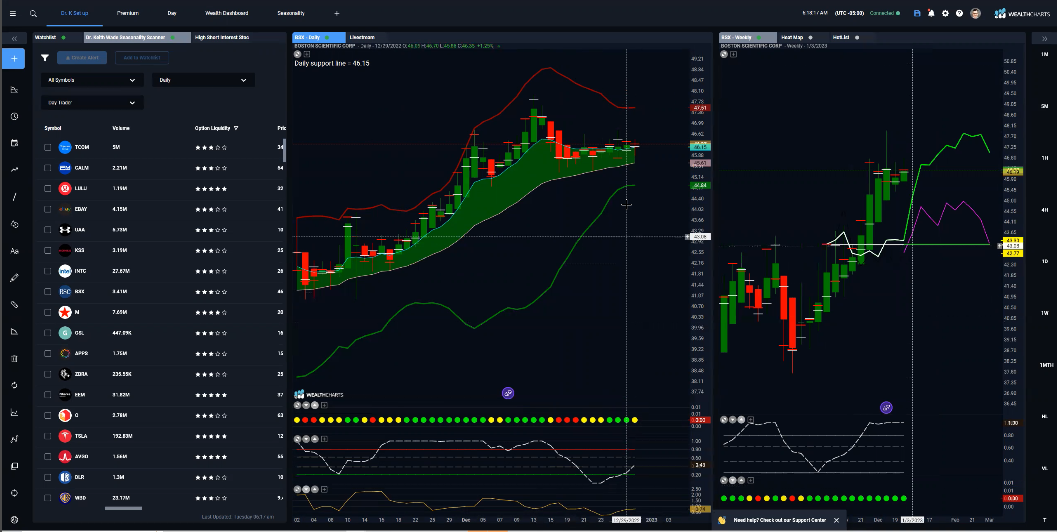Expand indicator plus box on daily chart top
Screen dimensions: 1057x532
pos(307,54)
